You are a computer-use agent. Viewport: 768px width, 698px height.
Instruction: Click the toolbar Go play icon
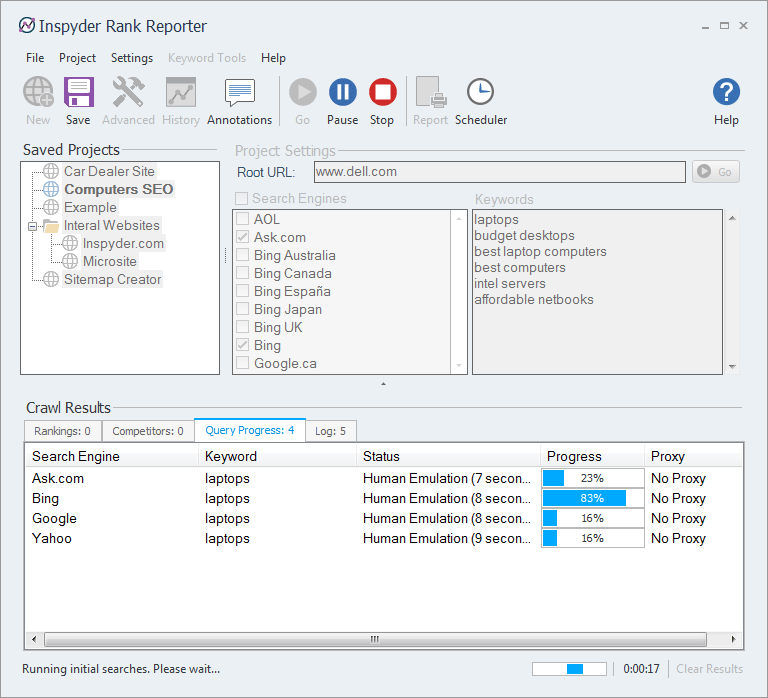(x=303, y=92)
